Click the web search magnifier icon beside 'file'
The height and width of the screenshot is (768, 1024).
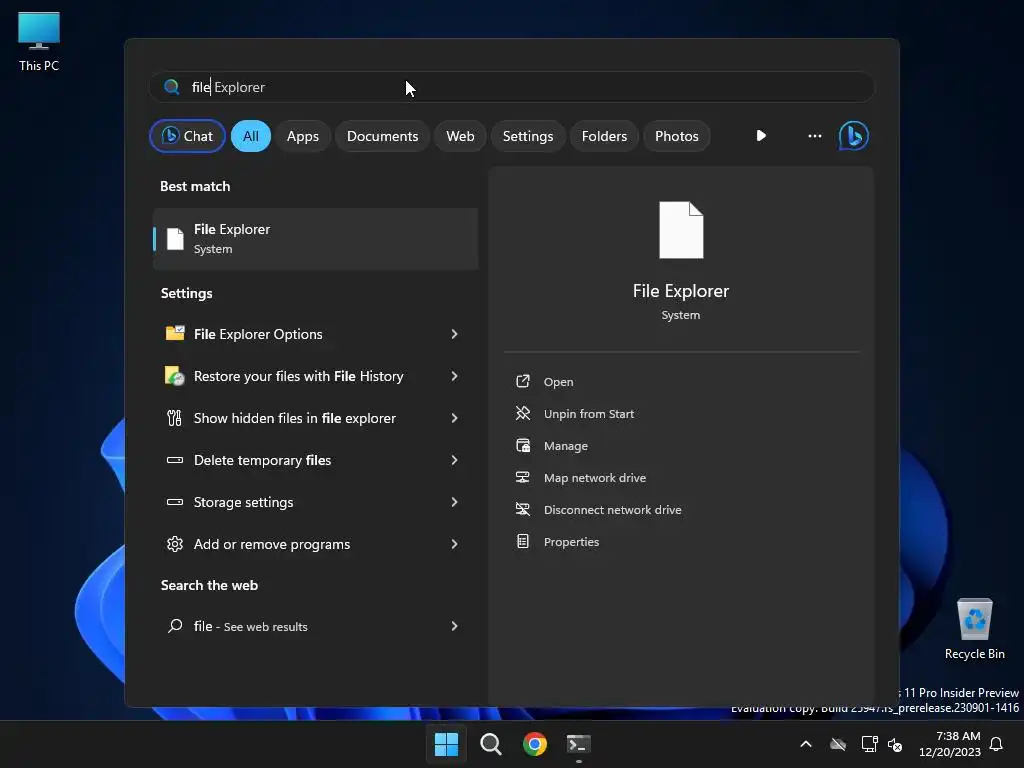tap(174, 626)
